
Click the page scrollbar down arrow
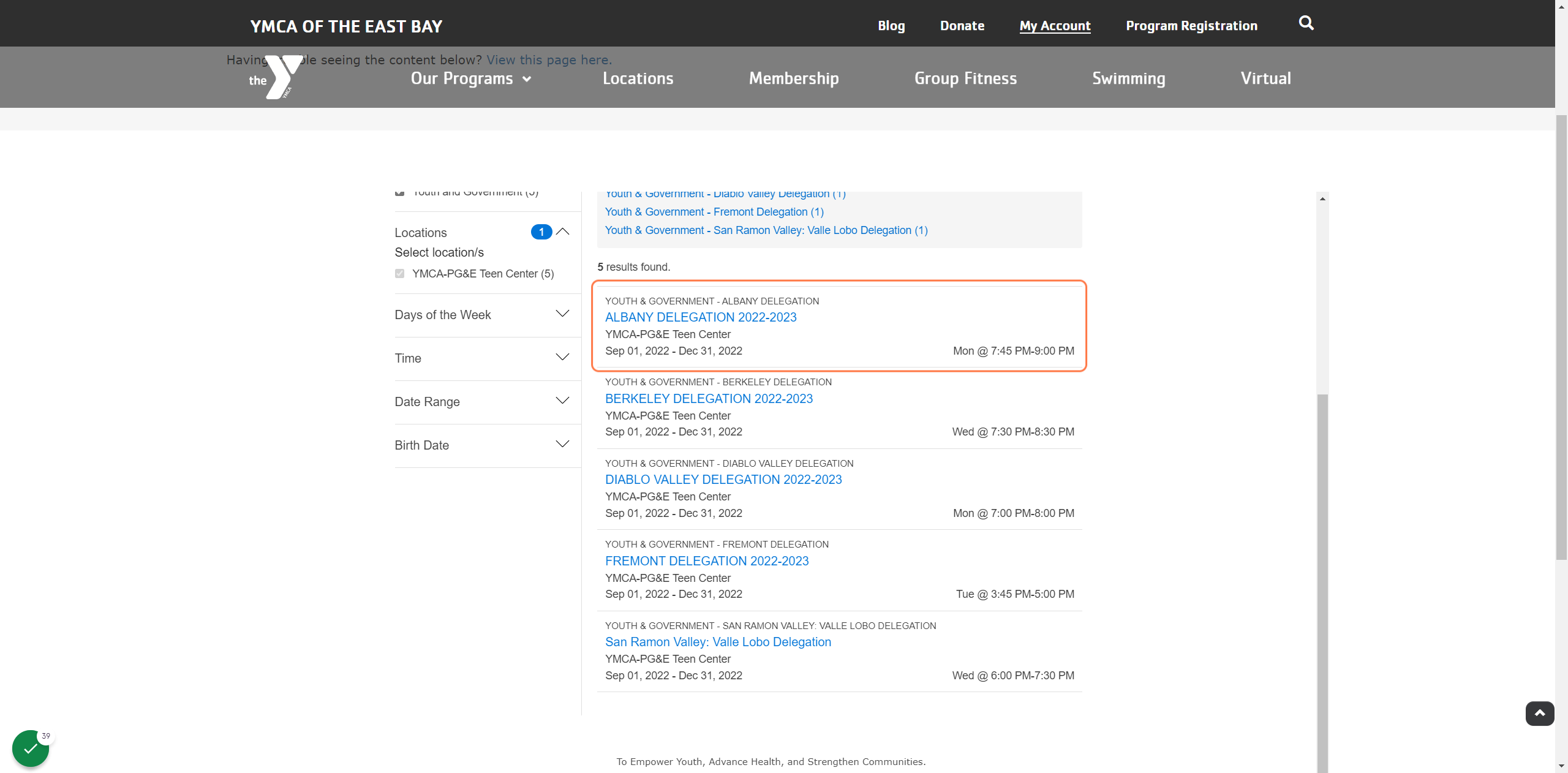[1561, 766]
